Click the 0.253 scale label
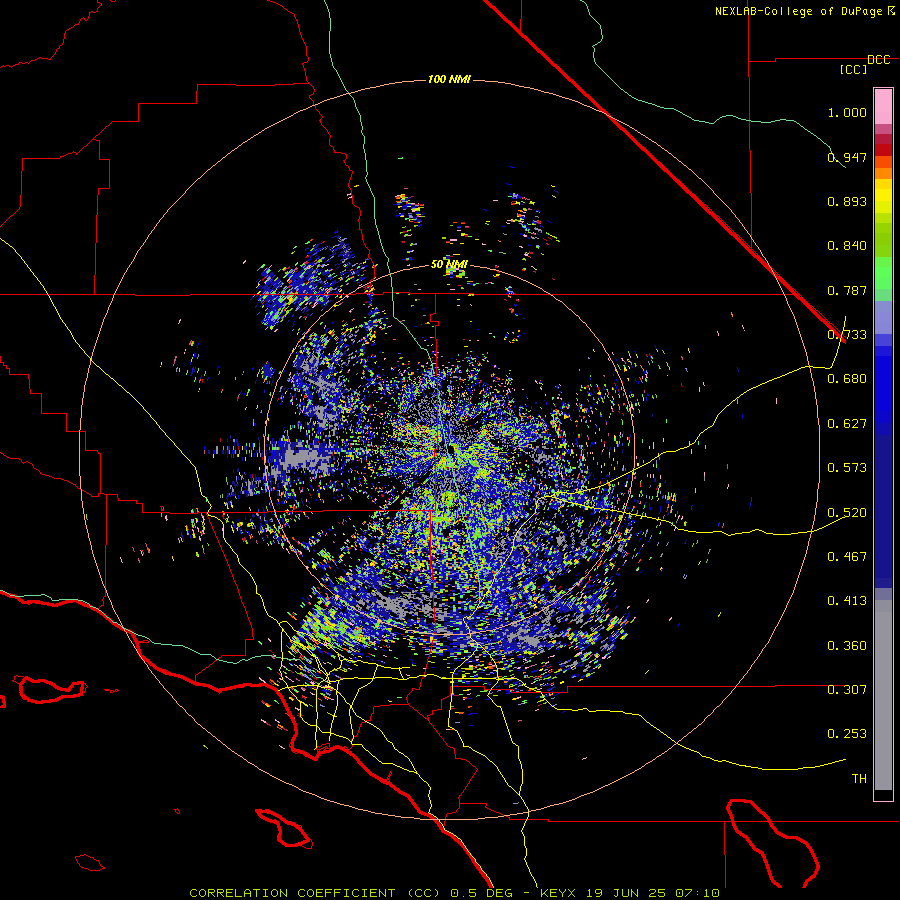The height and width of the screenshot is (900, 900). pos(847,734)
